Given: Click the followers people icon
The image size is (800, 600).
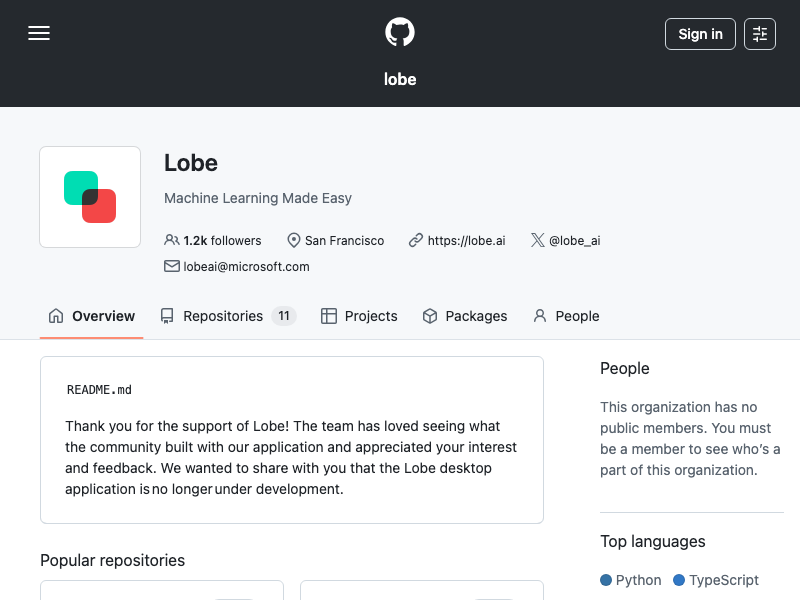Looking at the screenshot, I should click(172, 240).
